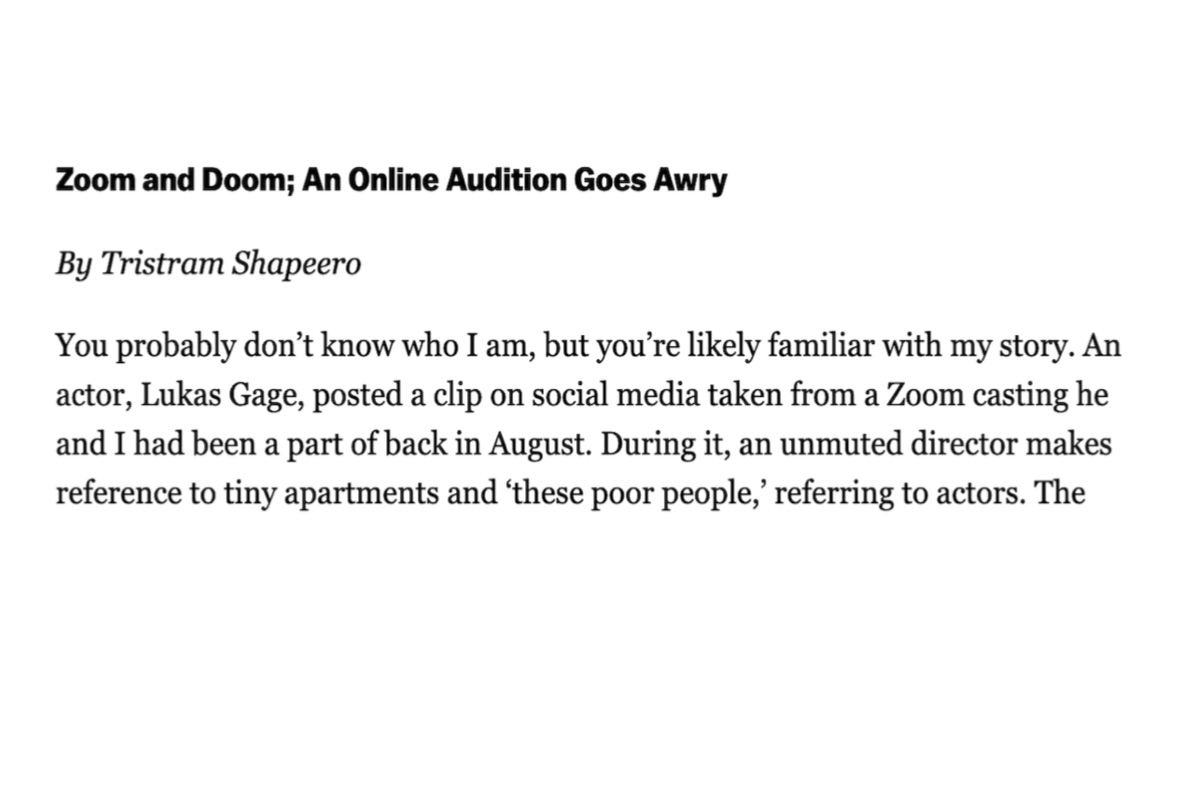
Task: Click the headline "Zoom and Doom" title
Action: pyautogui.click(x=390, y=182)
